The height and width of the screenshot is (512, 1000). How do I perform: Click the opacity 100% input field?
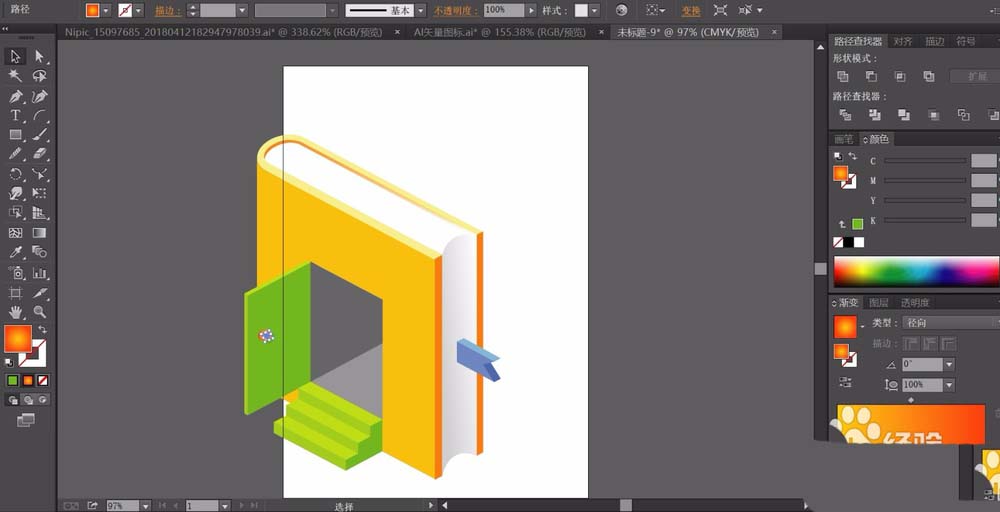tap(504, 10)
